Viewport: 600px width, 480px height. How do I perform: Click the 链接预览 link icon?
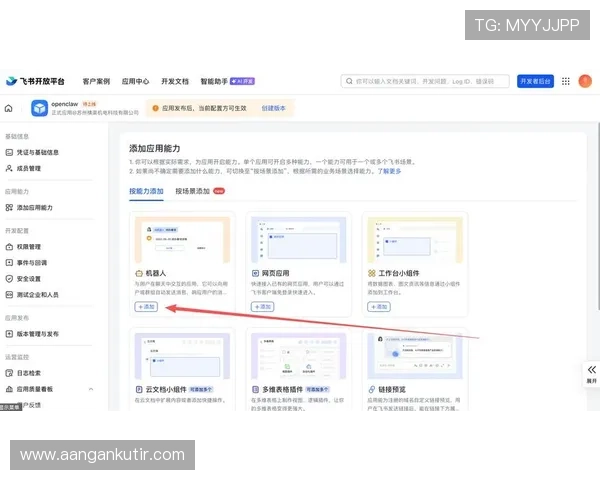[x=372, y=389]
